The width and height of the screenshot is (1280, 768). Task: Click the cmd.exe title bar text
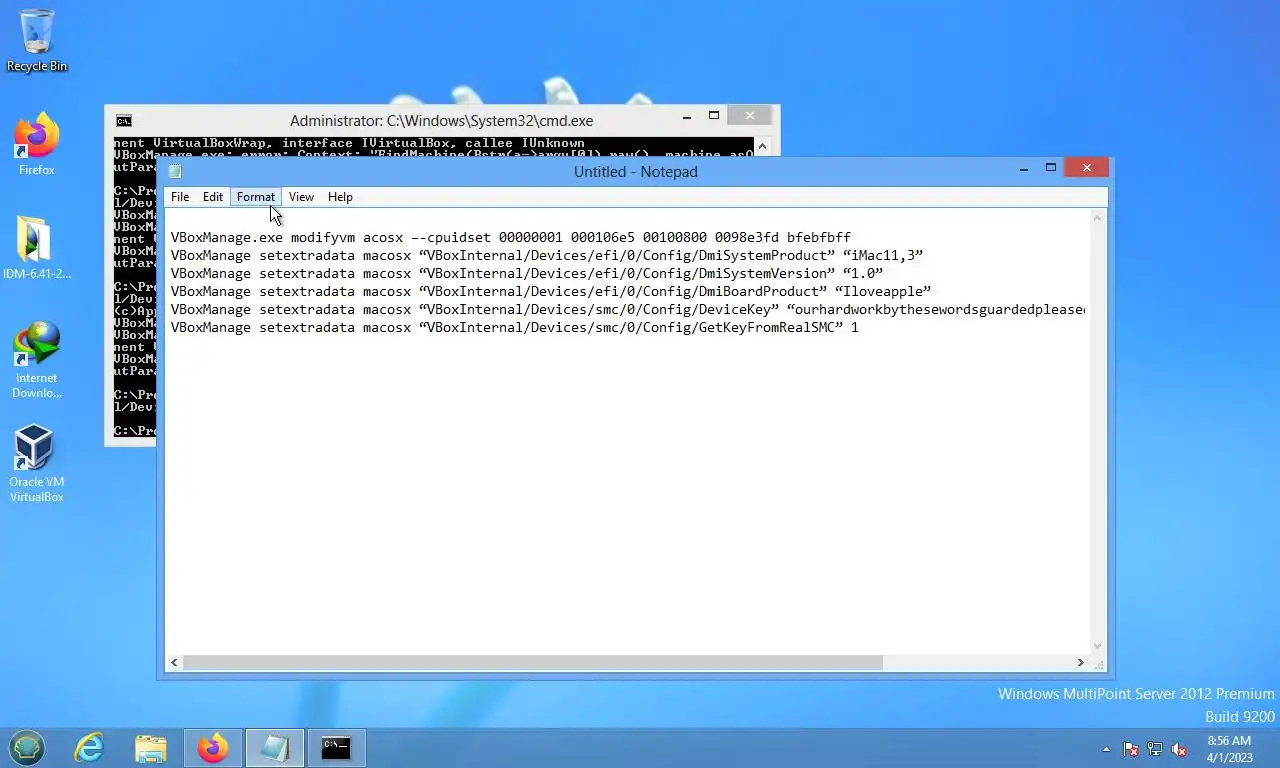click(x=442, y=121)
